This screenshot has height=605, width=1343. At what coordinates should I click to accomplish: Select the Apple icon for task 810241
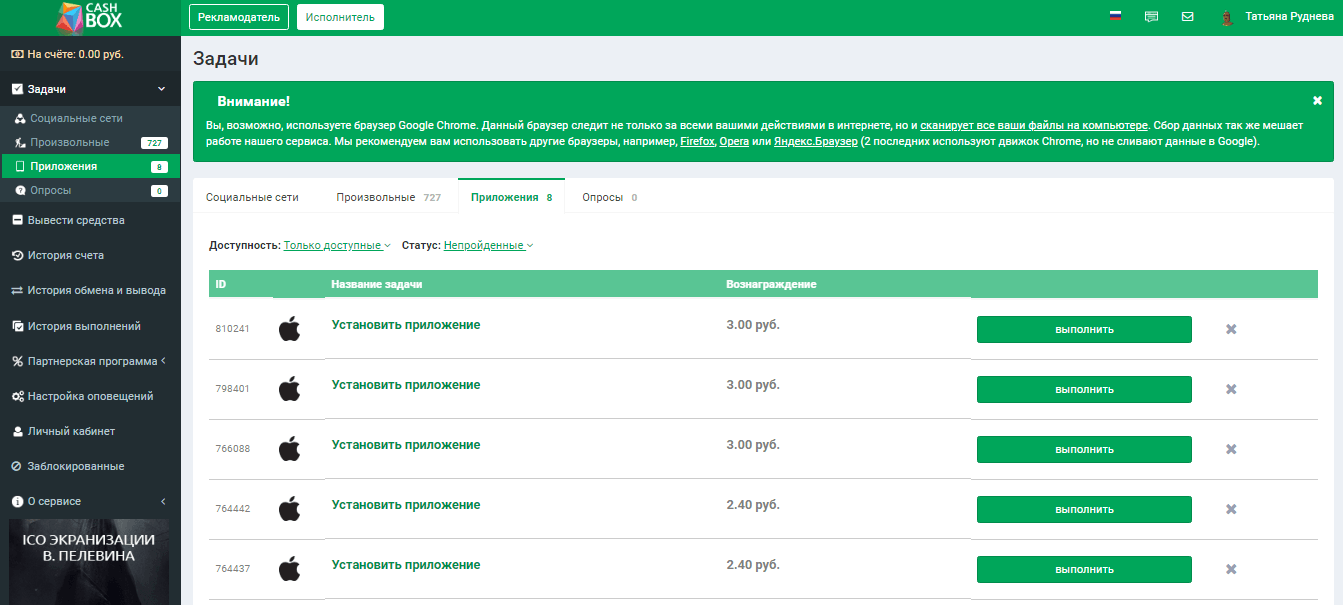click(x=290, y=327)
